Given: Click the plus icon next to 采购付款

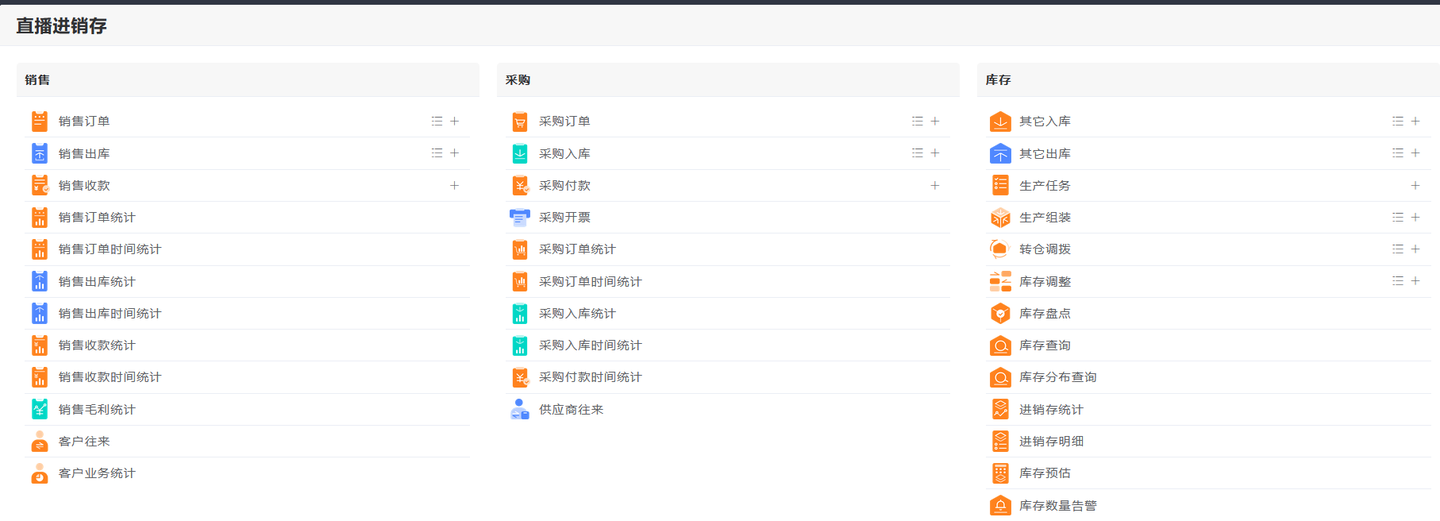Looking at the screenshot, I should pyautogui.click(x=935, y=186).
